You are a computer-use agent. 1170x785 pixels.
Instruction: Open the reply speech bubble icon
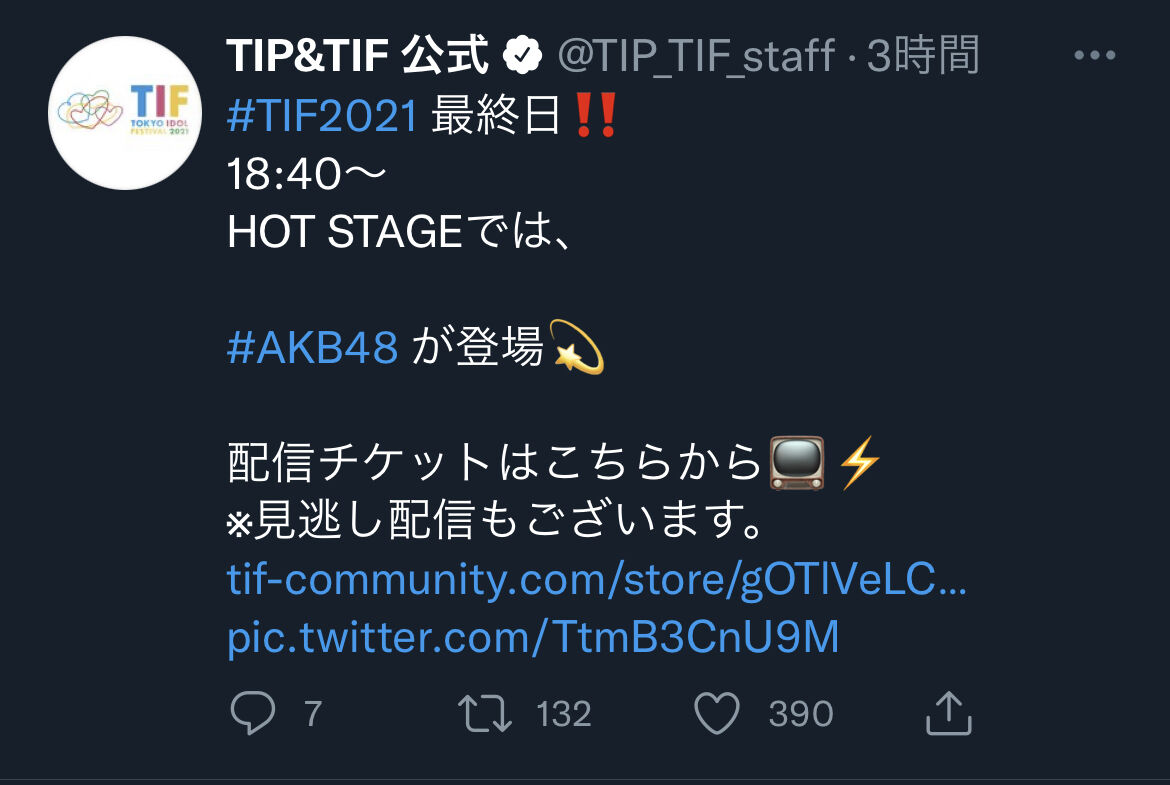click(x=253, y=713)
